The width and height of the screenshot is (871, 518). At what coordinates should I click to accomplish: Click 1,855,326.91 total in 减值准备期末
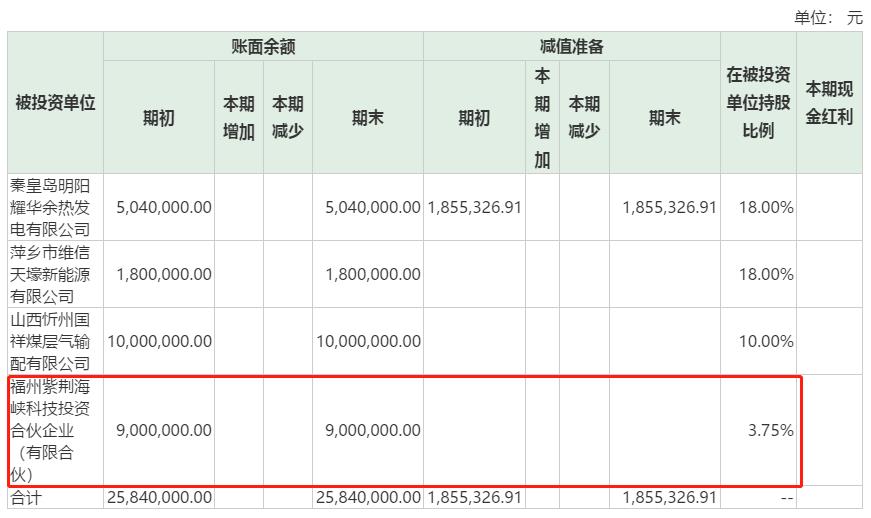[x=669, y=497]
